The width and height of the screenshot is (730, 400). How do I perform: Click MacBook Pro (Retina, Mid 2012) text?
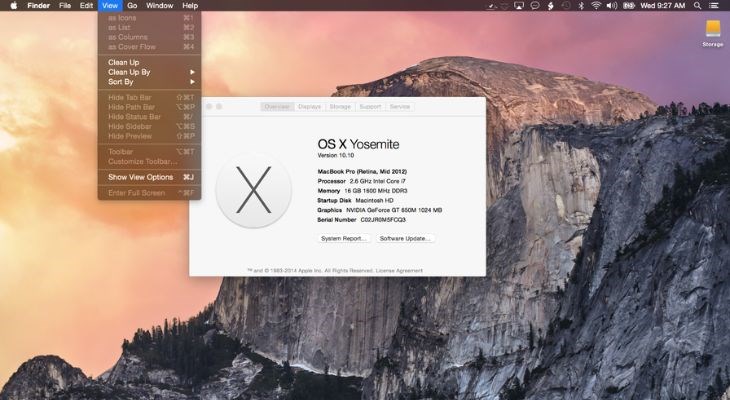362,171
